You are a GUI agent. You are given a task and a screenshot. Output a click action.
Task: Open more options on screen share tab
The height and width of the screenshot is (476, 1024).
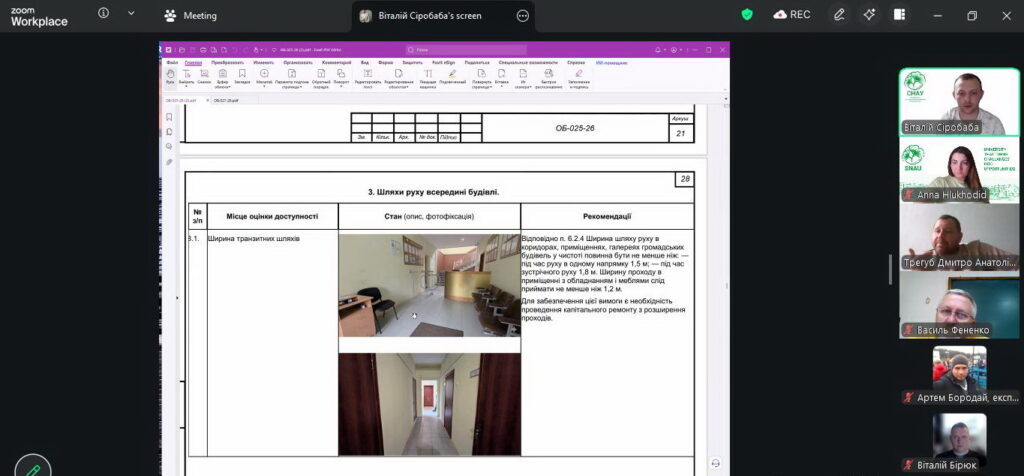coord(522,16)
